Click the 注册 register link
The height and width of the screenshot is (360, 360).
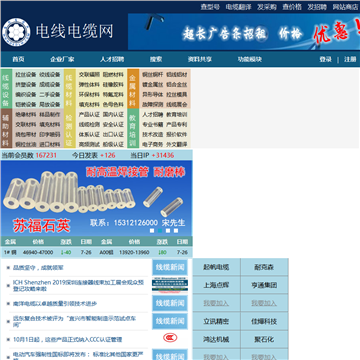pyautogui.click(x=350, y=59)
